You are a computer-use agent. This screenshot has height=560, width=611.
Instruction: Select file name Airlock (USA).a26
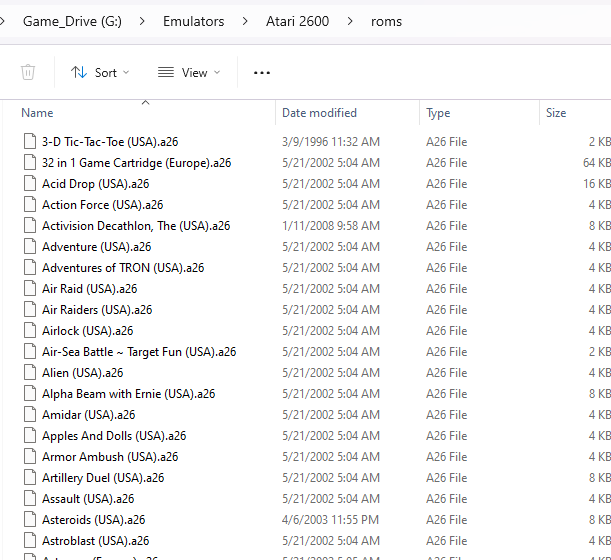click(88, 331)
